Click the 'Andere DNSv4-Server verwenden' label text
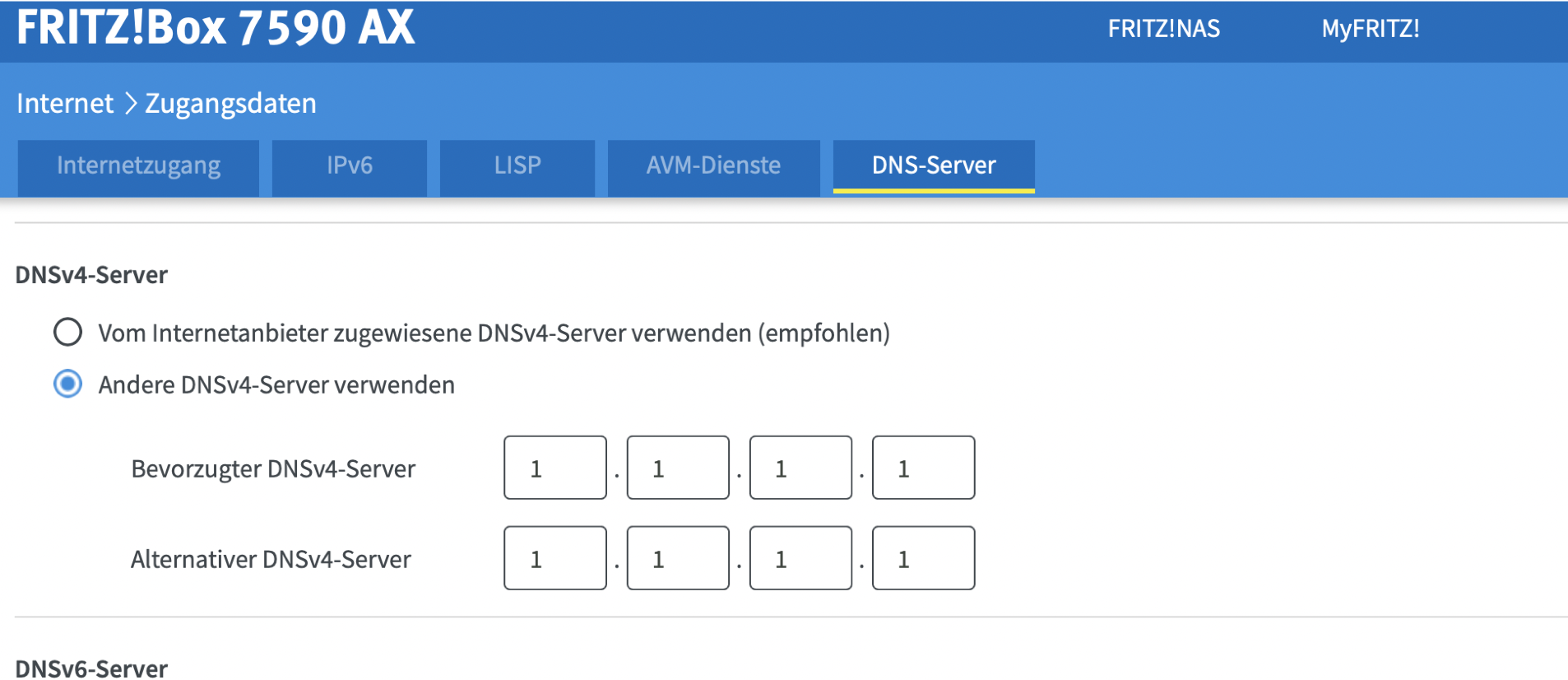Image resolution: width=1568 pixels, height=680 pixels. click(276, 384)
